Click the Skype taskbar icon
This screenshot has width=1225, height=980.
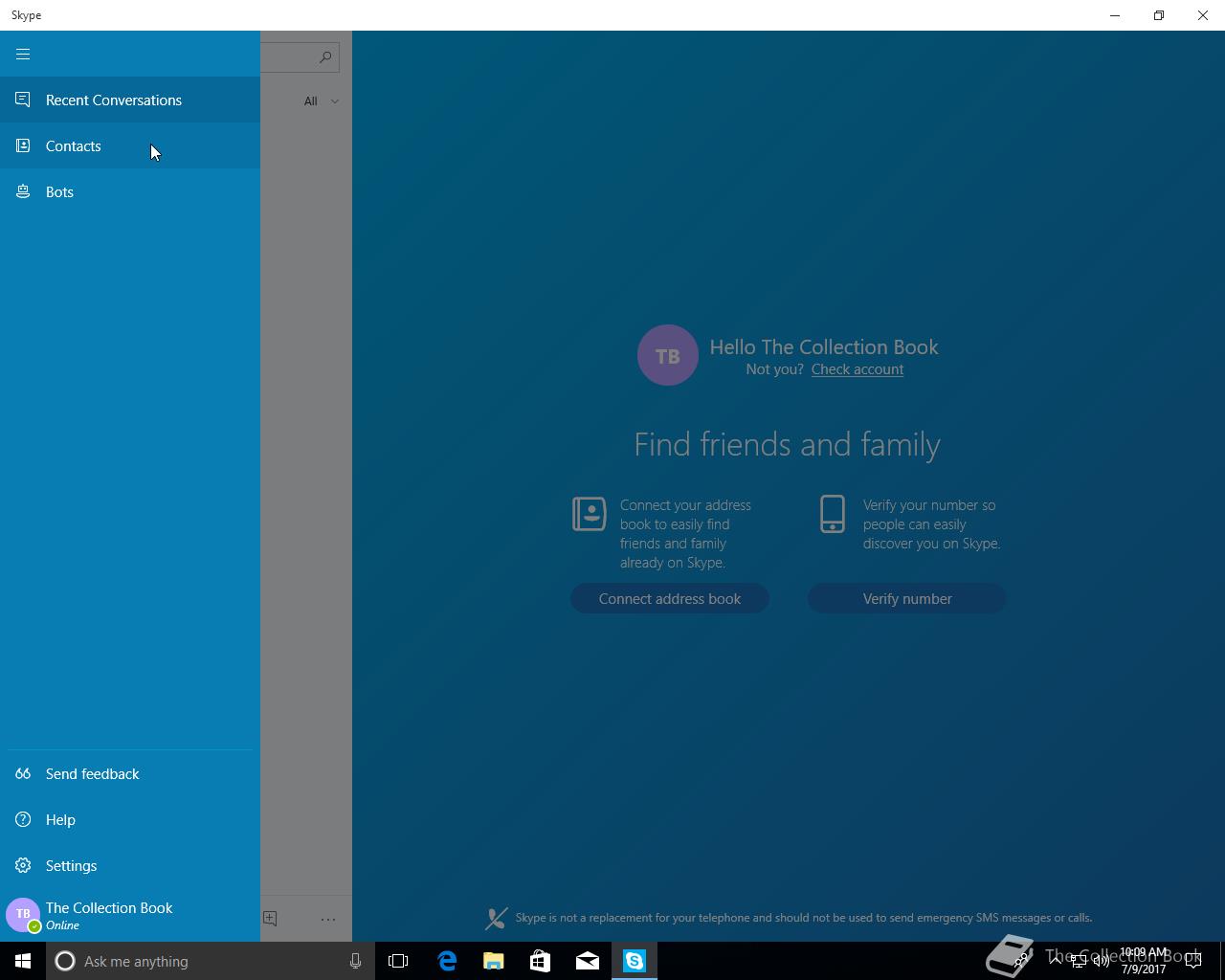click(x=635, y=961)
